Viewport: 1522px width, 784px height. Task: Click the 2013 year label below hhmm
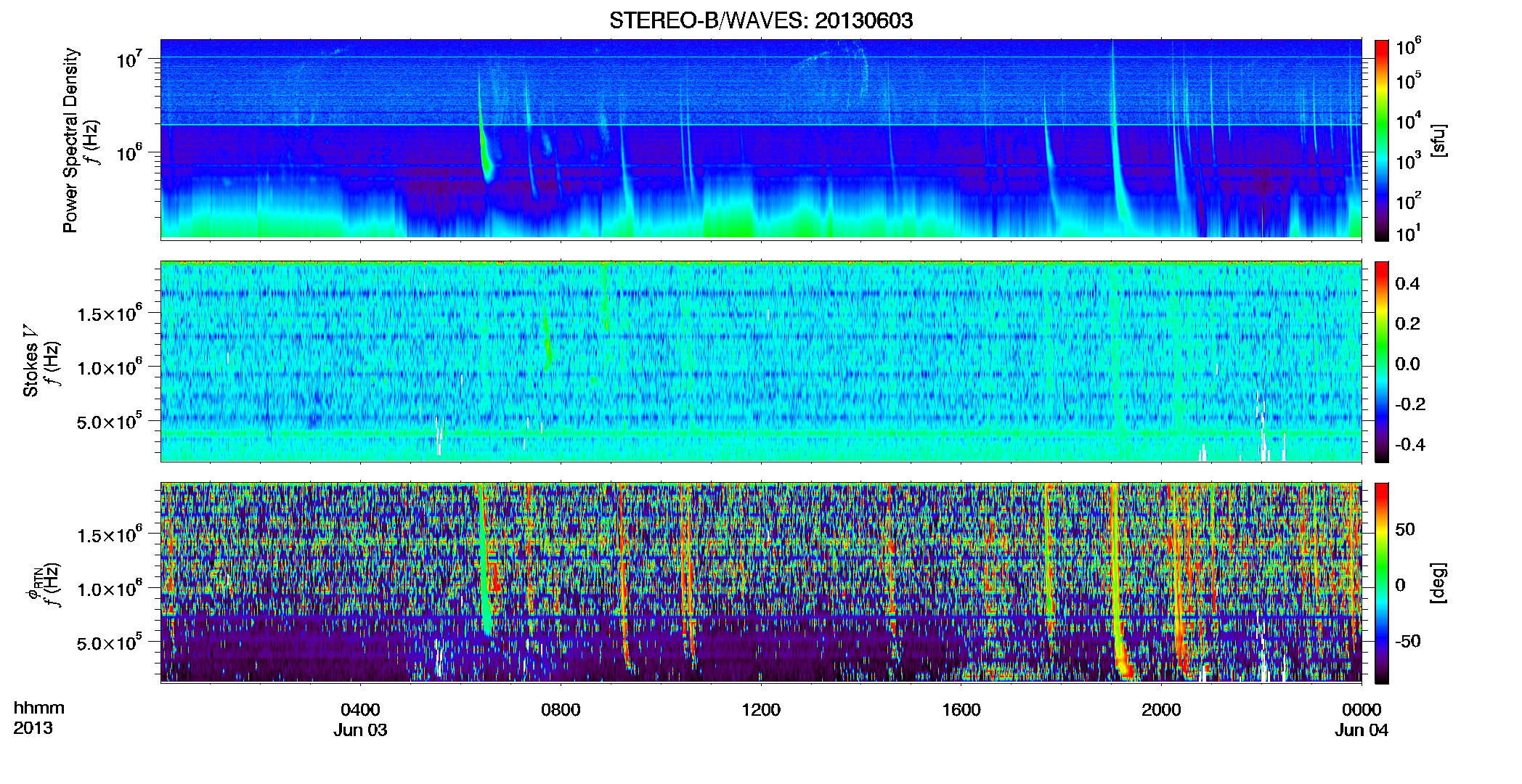coord(33,728)
